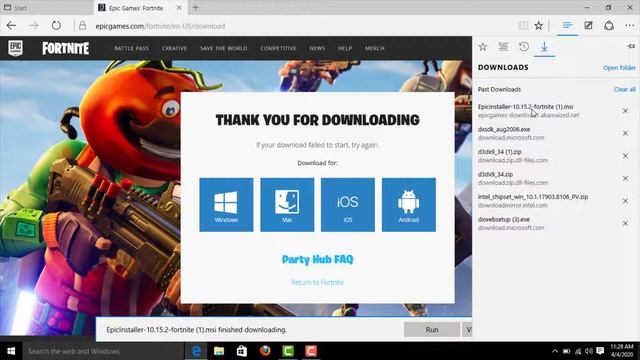Download Fortnite for Windows

[x=226, y=204]
